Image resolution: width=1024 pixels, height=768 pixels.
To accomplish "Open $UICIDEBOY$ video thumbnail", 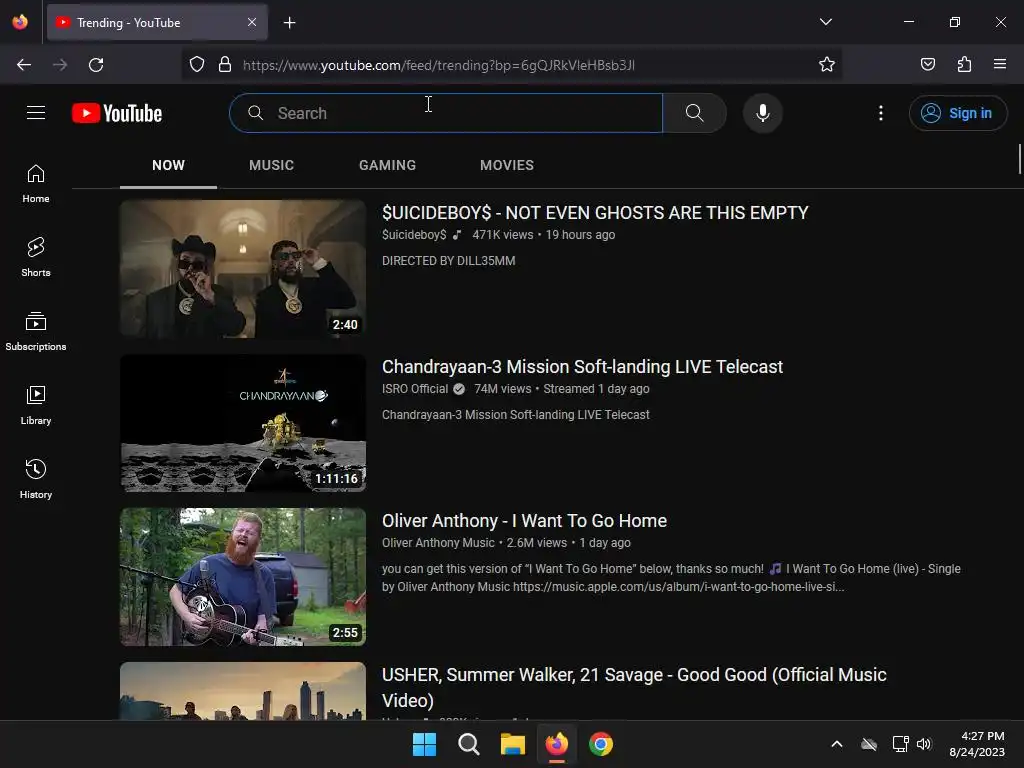I will (x=243, y=268).
